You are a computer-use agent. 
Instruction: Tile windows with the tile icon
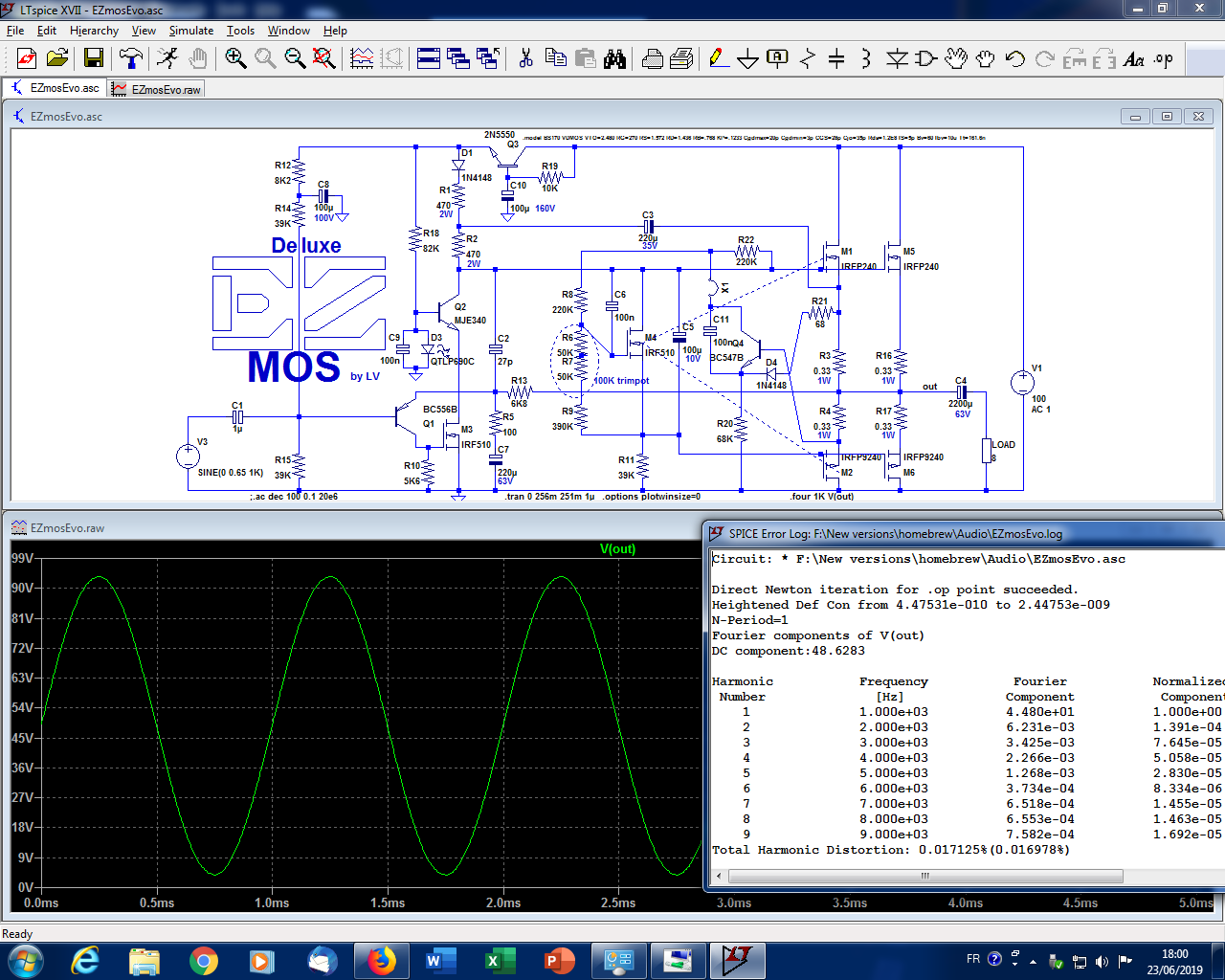click(x=429, y=58)
